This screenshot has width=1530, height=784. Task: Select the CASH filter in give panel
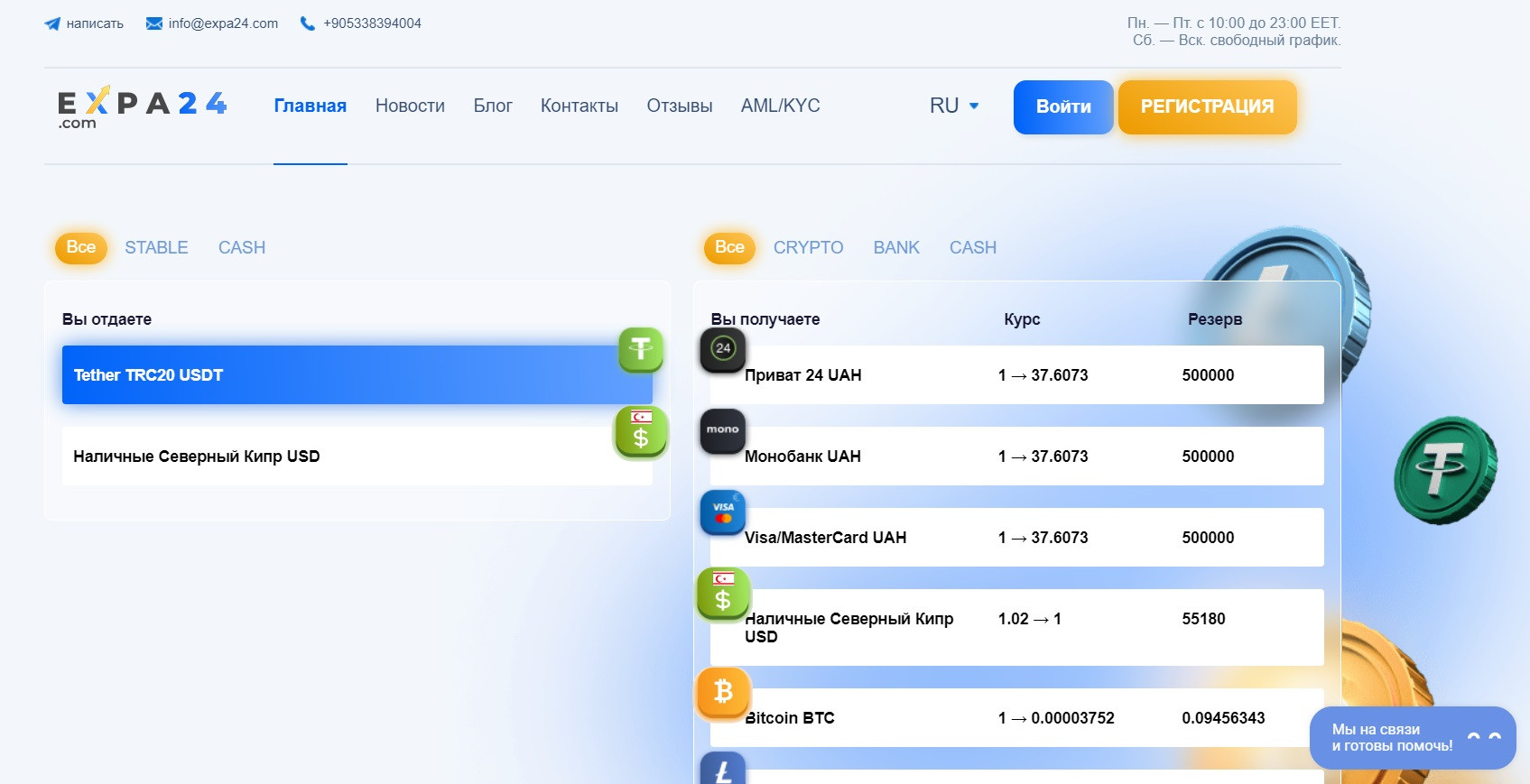[x=242, y=247]
